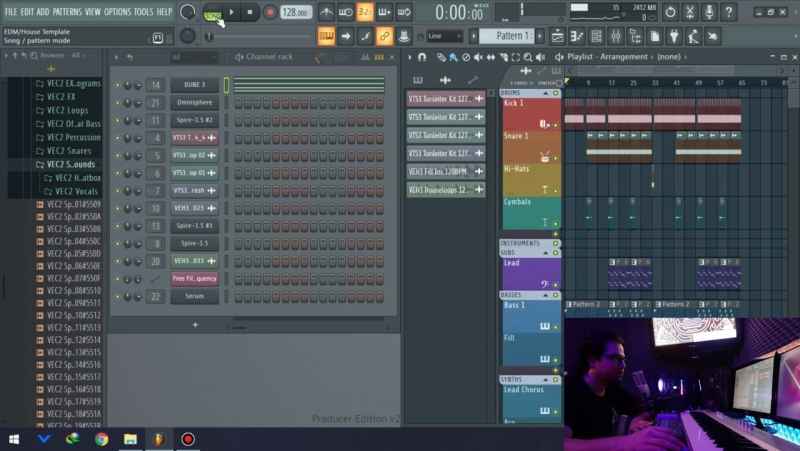This screenshot has width=800, height=451.
Task: Select the DUNE 3 channel button
Action: (194, 85)
